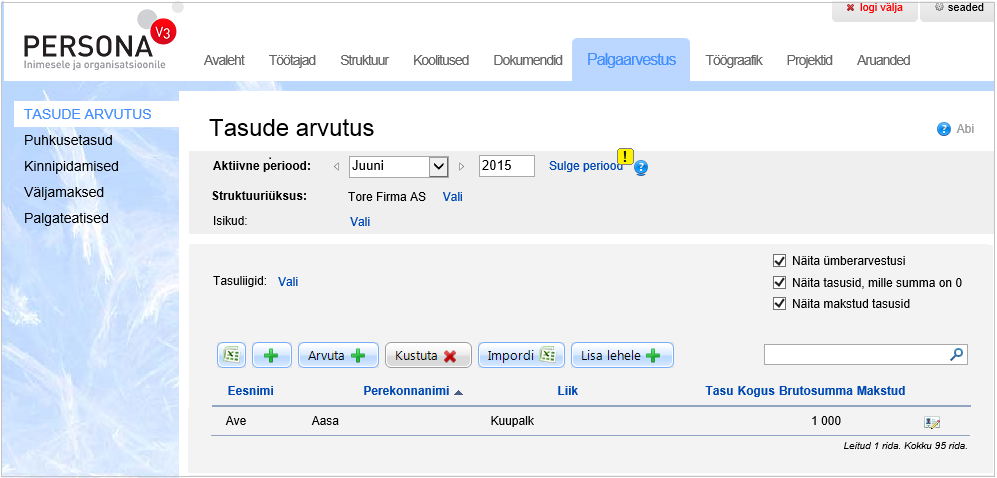Screen dimensions: 997x478
Task: Click the green plus add button
Action: (x=270, y=355)
